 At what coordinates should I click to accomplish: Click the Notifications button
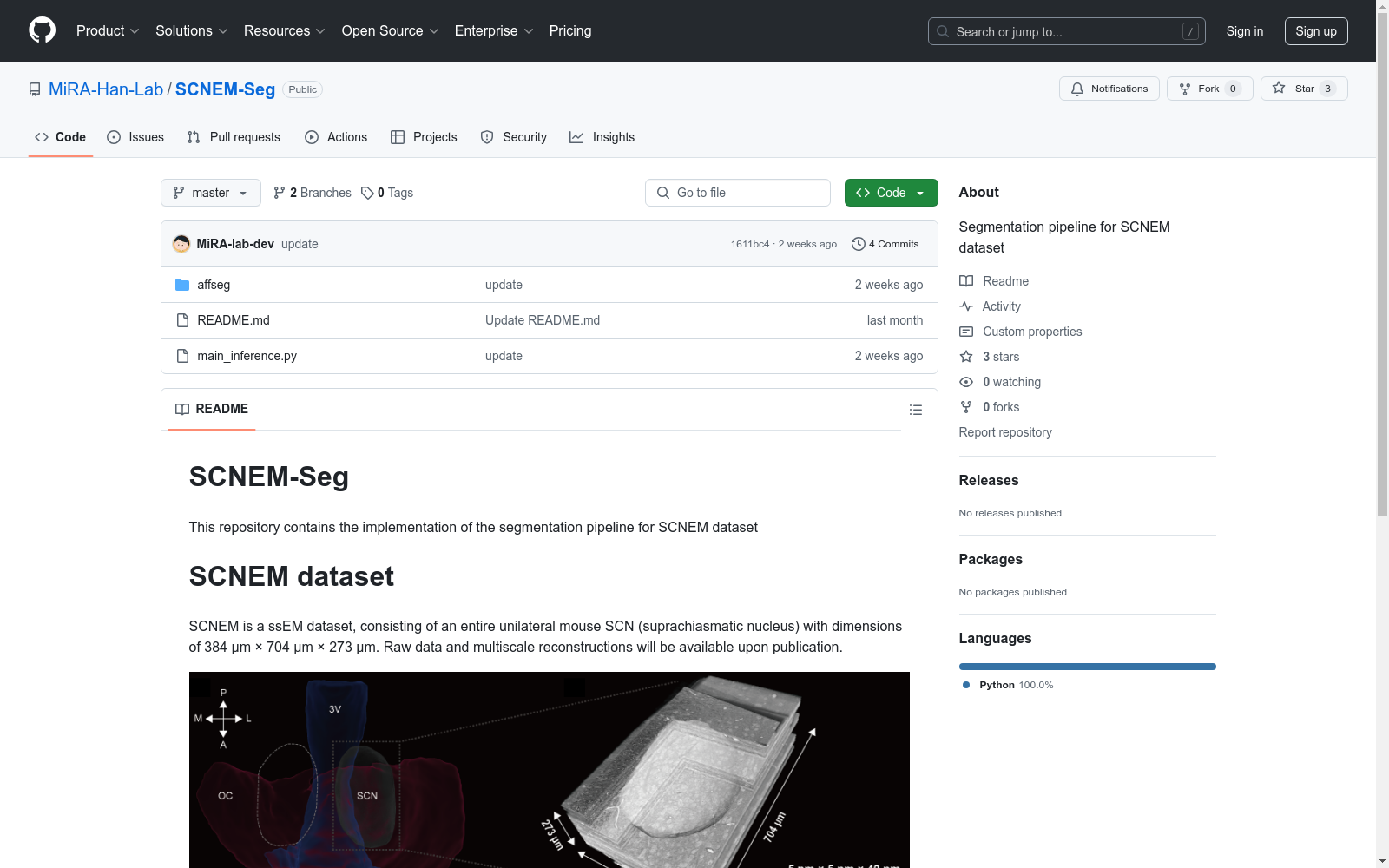[x=1109, y=89]
